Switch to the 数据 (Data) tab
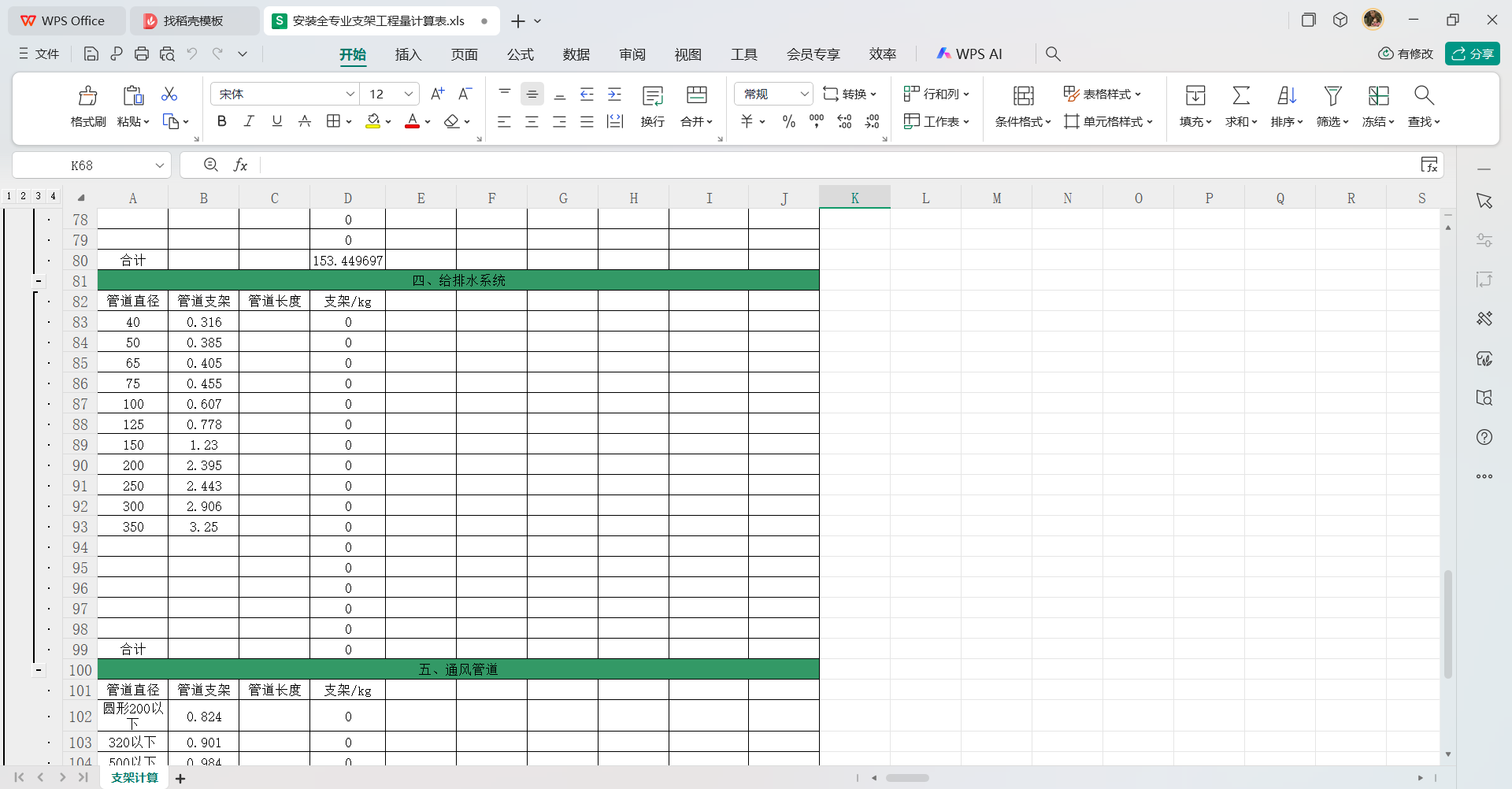This screenshot has height=789, width=1512. 576,54
